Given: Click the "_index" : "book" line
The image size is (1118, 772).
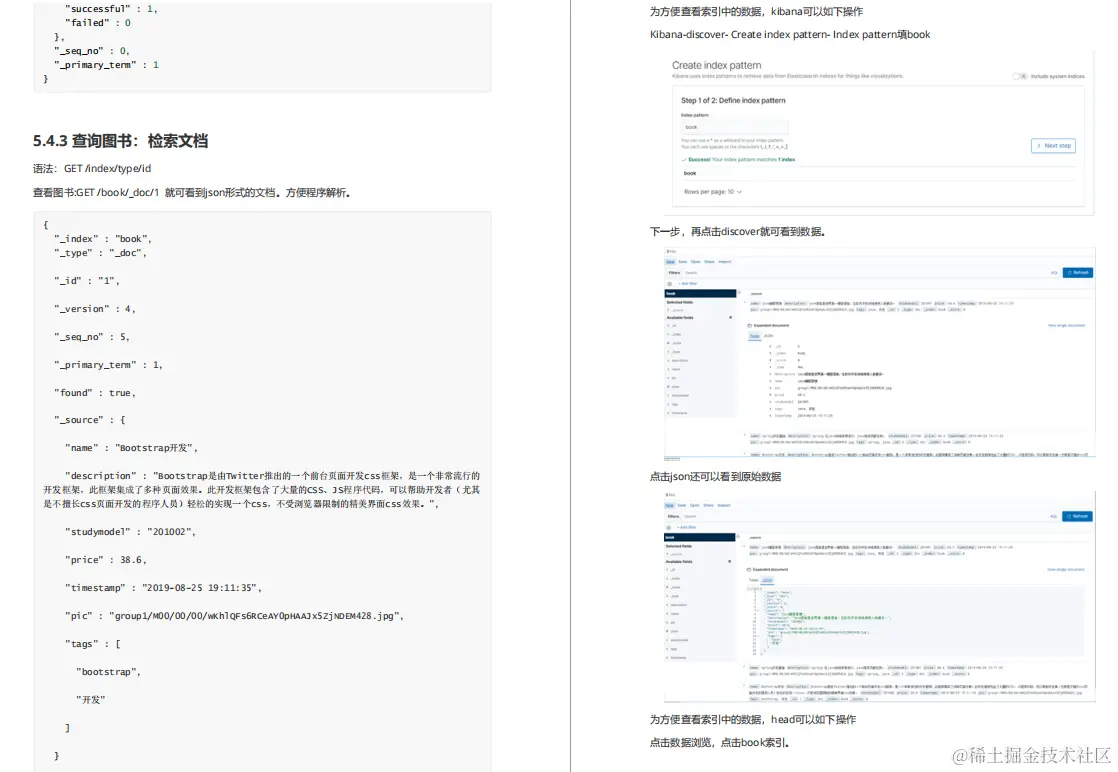Looking at the screenshot, I should tap(103, 239).
